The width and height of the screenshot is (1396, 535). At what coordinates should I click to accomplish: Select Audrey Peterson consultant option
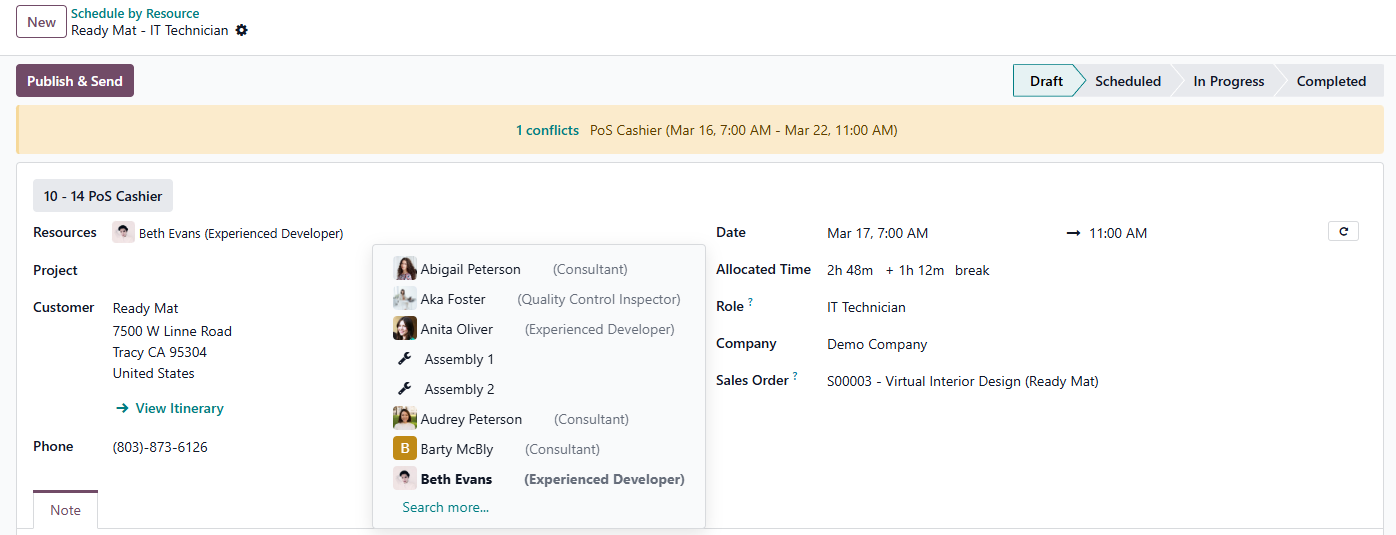470,419
